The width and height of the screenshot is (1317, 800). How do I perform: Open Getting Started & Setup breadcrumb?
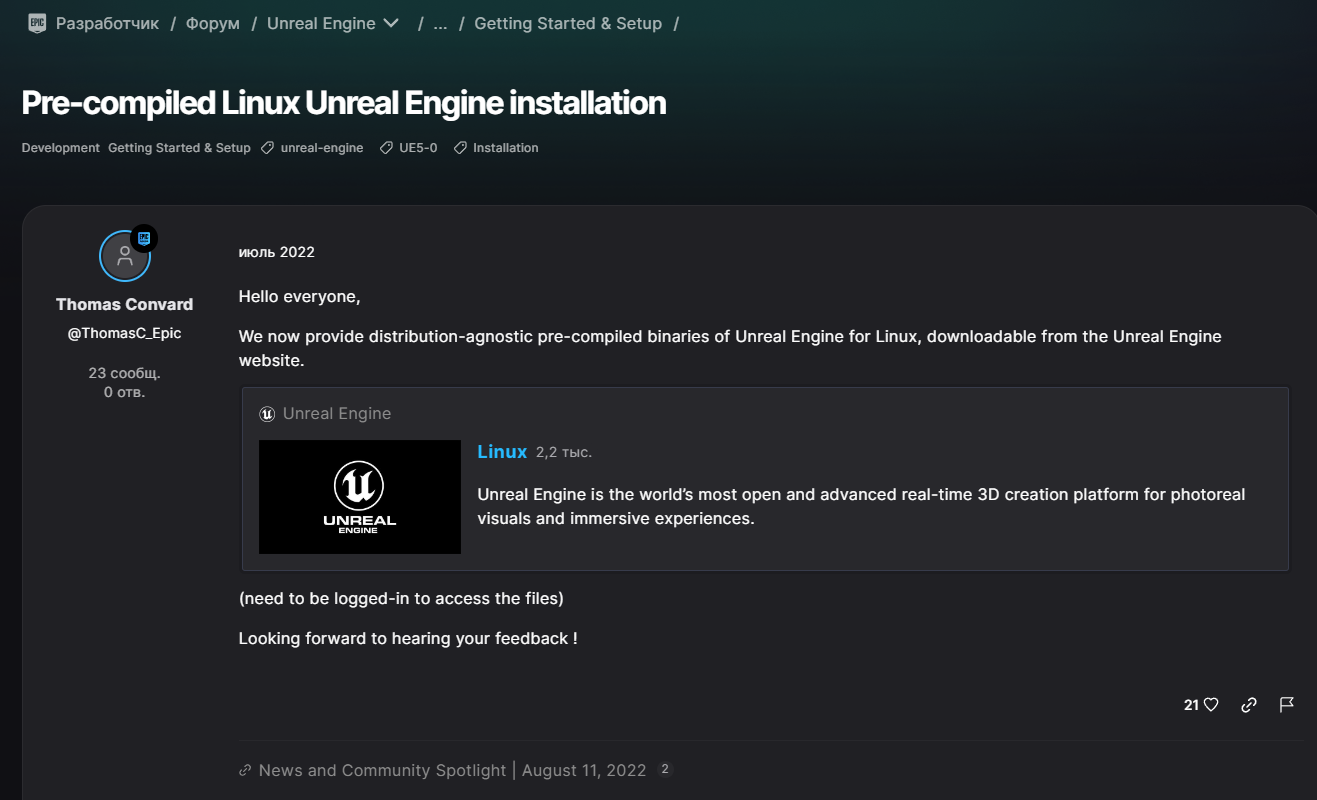pos(568,23)
